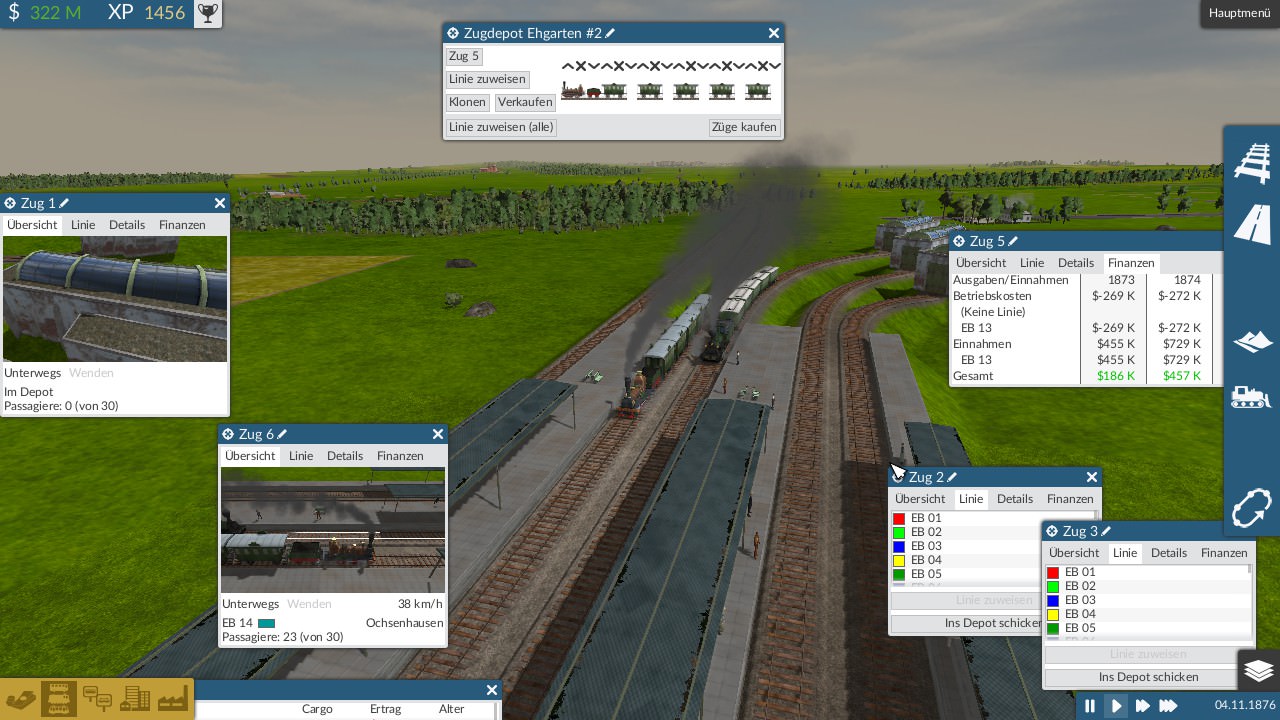Open the line manager loop icon
The height and width of the screenshot is (720, 1280).
[x=1252, y=508]
